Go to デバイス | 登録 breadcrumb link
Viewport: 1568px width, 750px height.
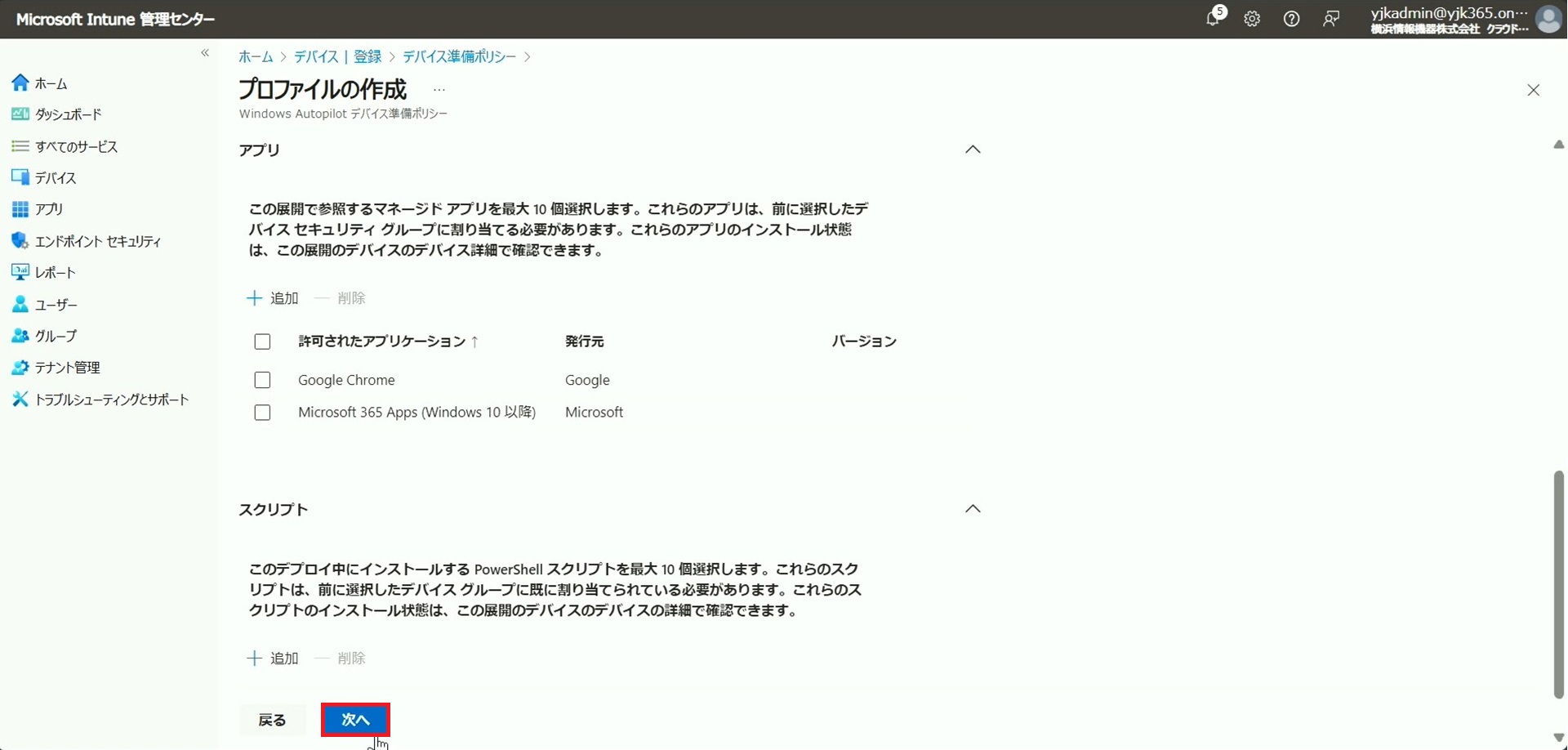click(x=337, y=56)
